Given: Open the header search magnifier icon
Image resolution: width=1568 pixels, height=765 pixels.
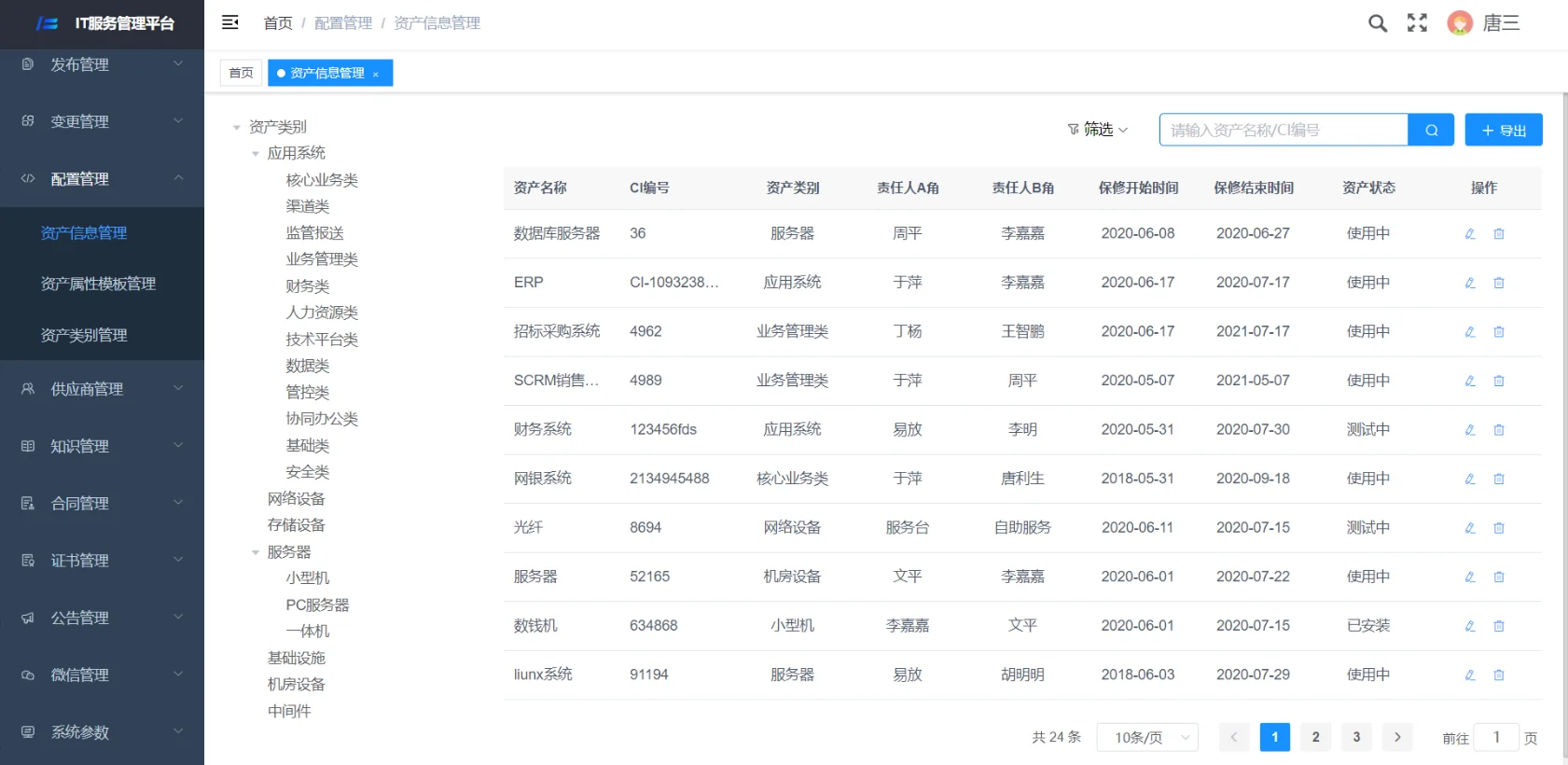Looking at the screenshot, I should tap(1378, 23).
